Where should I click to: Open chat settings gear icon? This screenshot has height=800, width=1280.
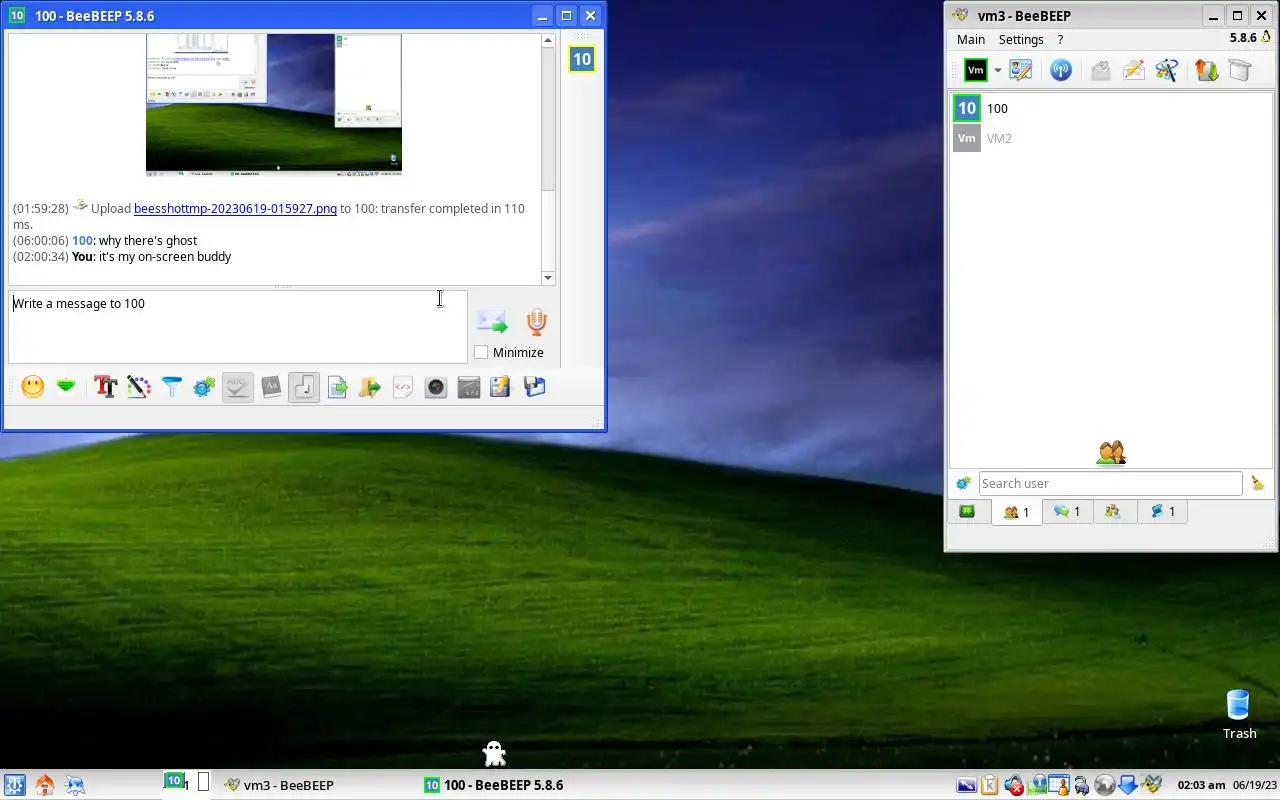(204, 387)
